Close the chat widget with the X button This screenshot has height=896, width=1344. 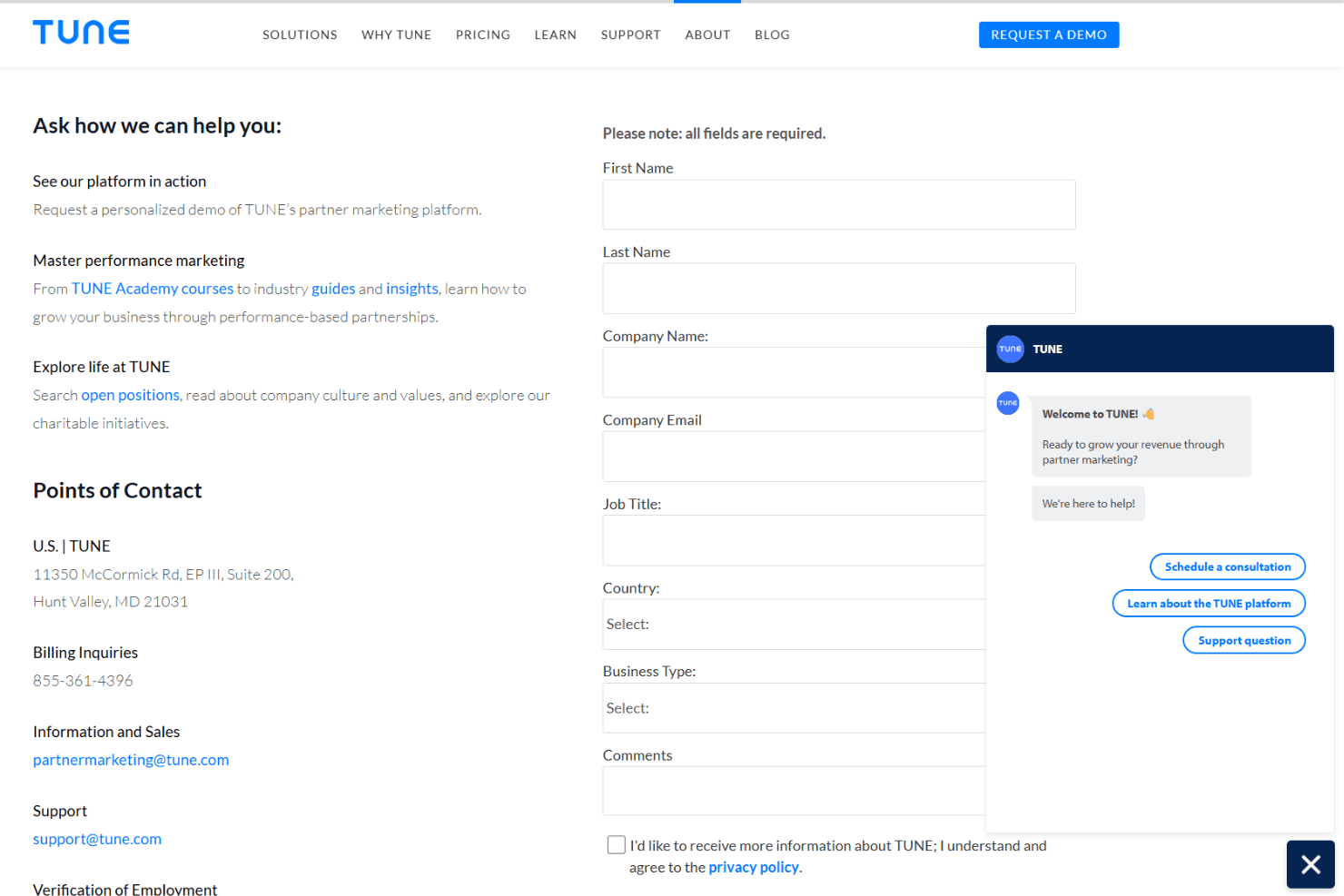click(x=1310, y=864)
